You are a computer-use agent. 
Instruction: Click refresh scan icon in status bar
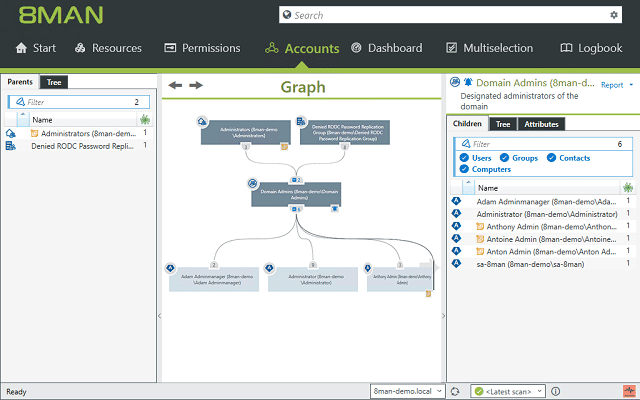tap(455, 391)
